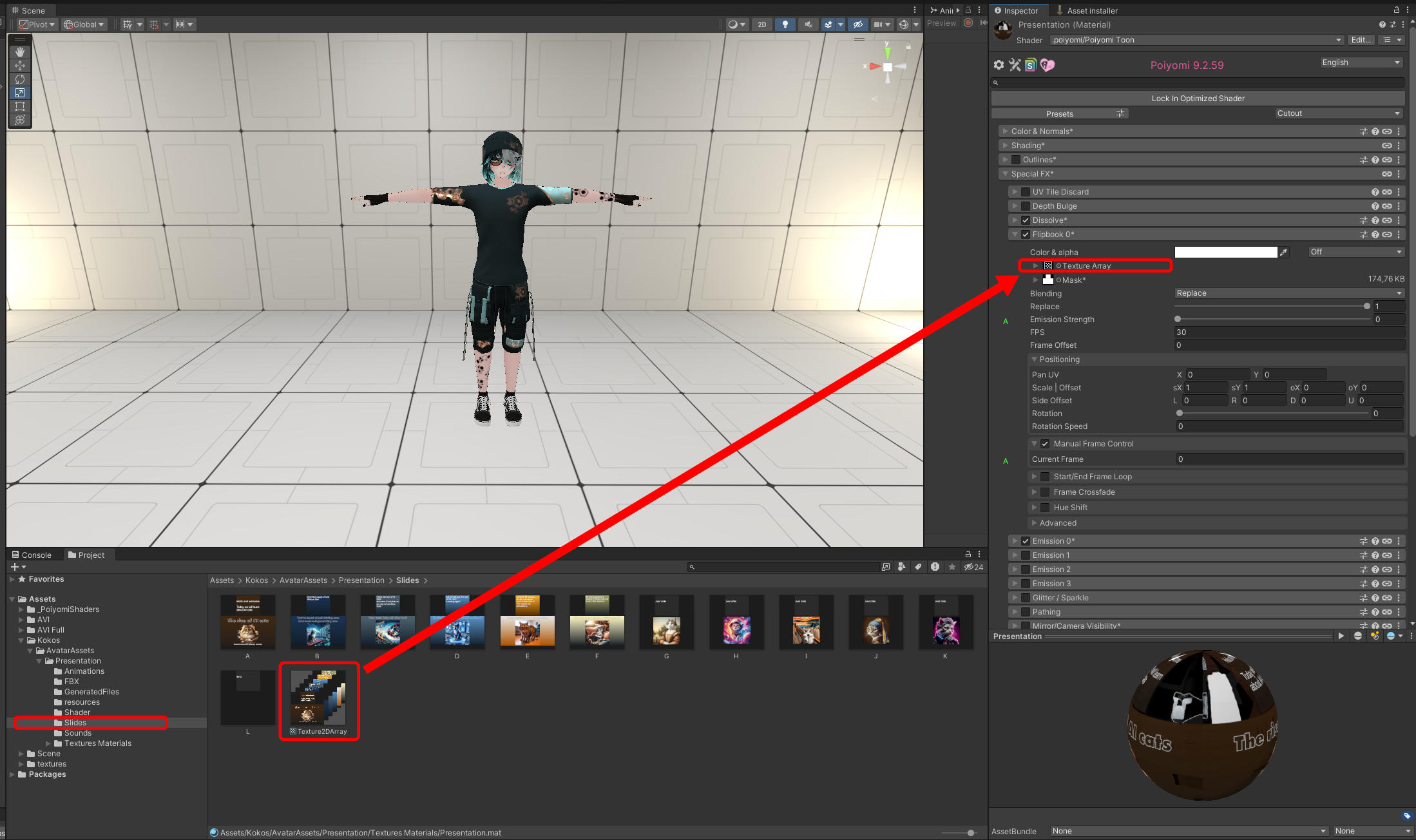1416x840 pixels.
Task: Click the animation record button
Action: coord(968,23)
